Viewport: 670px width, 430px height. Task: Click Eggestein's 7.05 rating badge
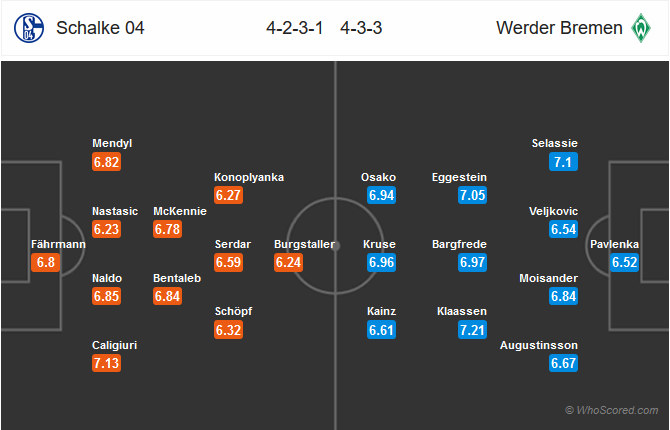click(x=472, y=195)
